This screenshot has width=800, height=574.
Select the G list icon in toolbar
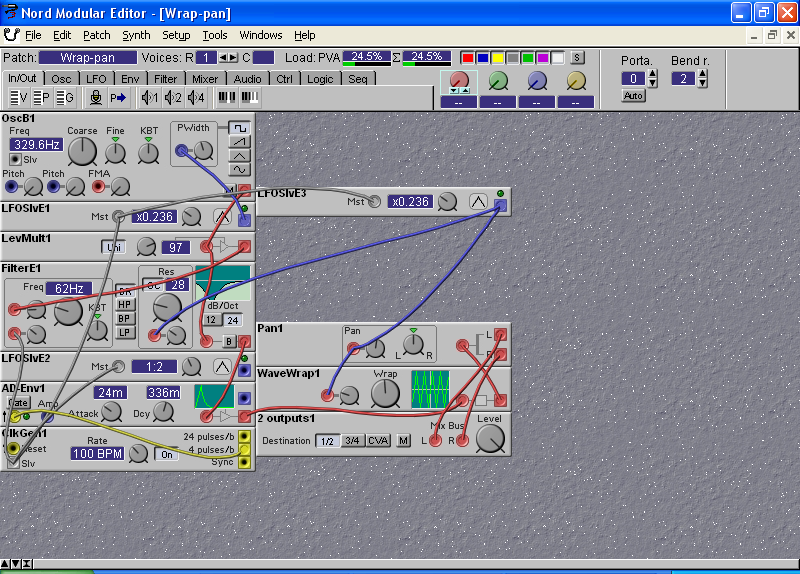64,97
